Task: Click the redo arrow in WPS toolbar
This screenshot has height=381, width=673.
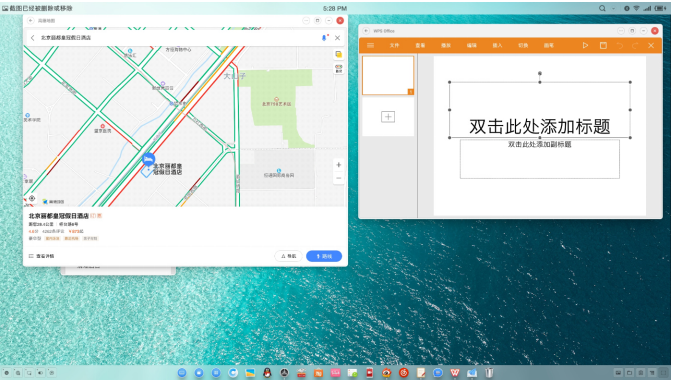Action: 635,45
